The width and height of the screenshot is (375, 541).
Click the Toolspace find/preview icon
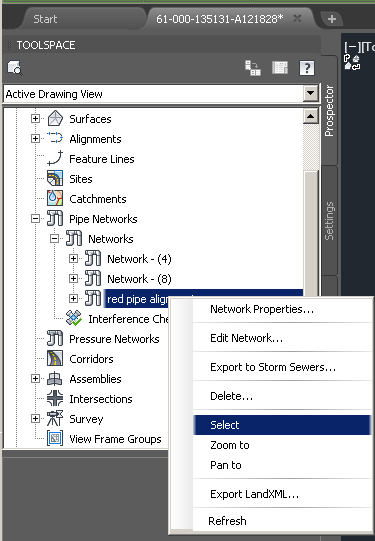[x=15, y=68]
